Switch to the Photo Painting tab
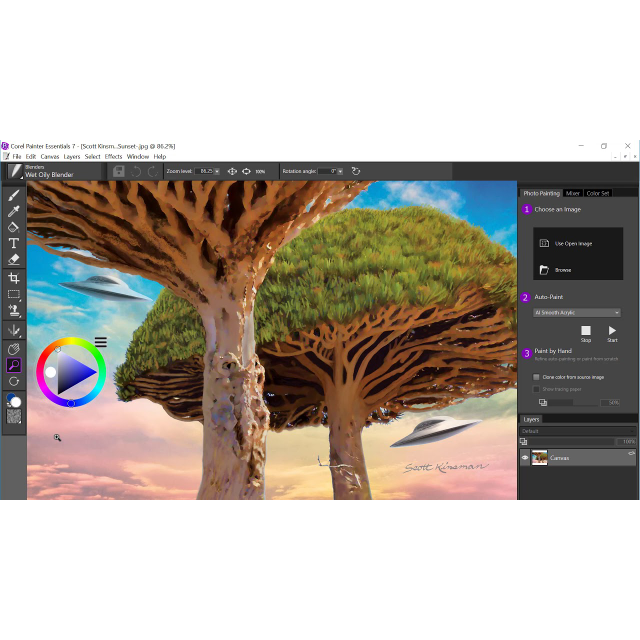The height and width of the screenshot is (640, 640). (541, 193)
